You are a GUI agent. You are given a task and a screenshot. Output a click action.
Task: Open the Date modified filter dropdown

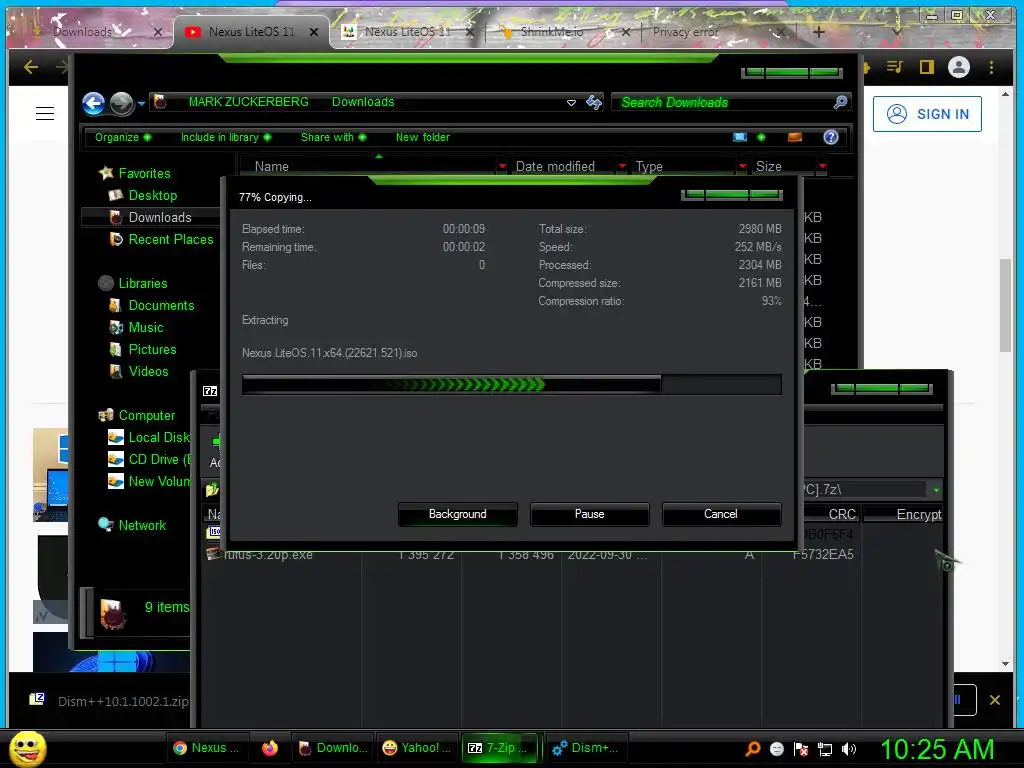click(x=622, y=166)
